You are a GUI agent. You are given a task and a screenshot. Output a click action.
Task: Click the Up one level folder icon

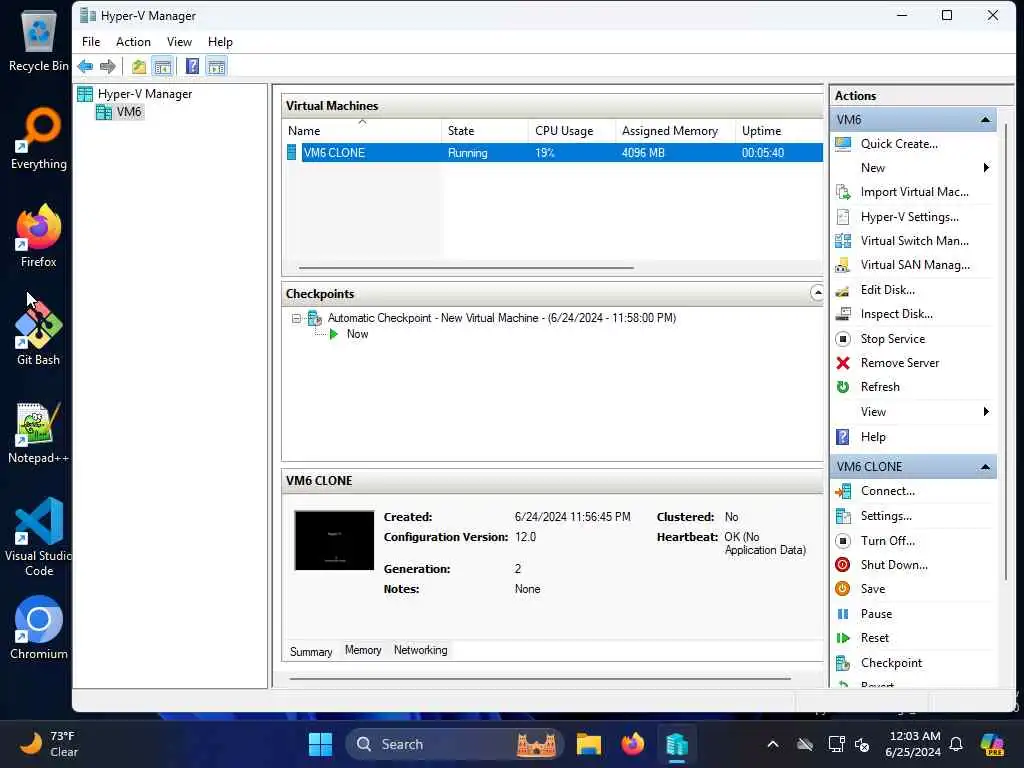(x=138, y=67)
